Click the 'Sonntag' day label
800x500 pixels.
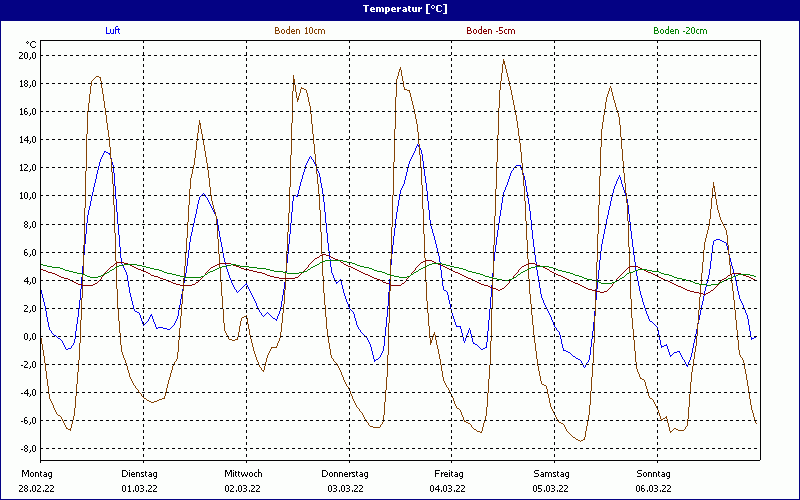pyautogui.click(x=654, y=474)
